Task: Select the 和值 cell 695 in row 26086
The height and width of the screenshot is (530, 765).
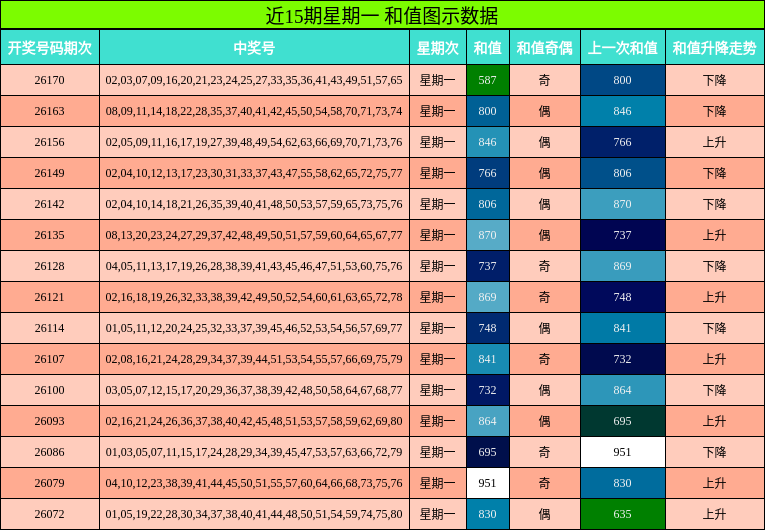Action: (488, 452)
